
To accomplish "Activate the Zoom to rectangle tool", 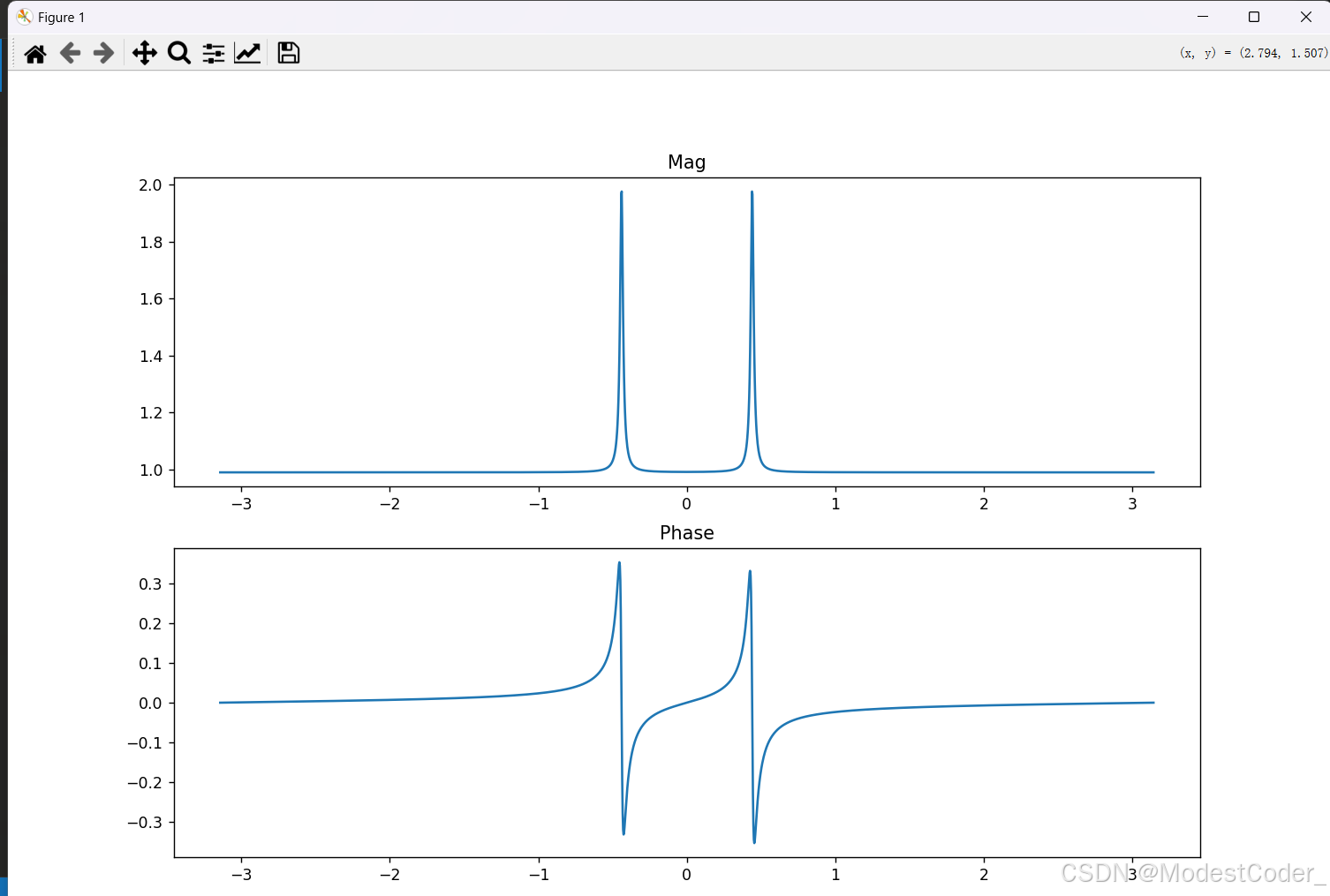I will tap(179, 54).
